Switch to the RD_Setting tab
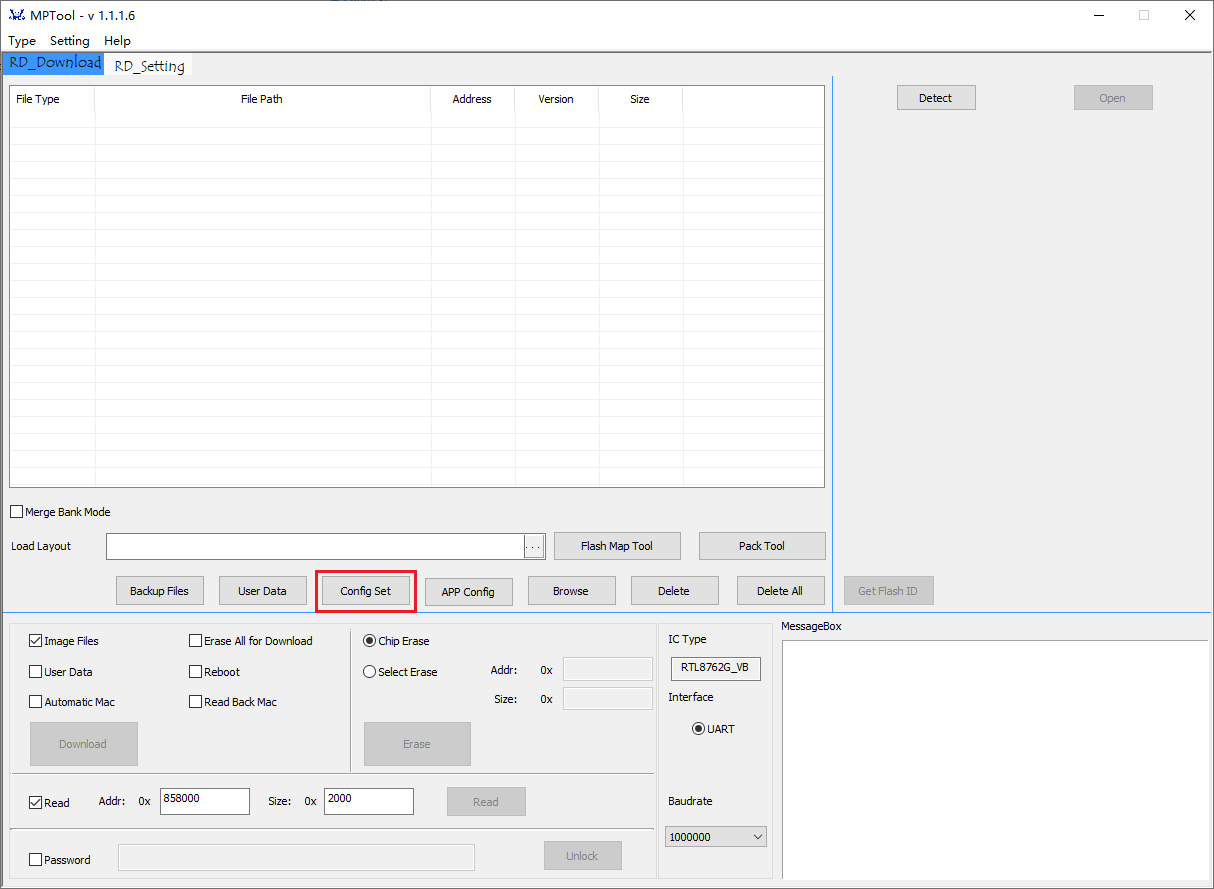 [149, 66]
